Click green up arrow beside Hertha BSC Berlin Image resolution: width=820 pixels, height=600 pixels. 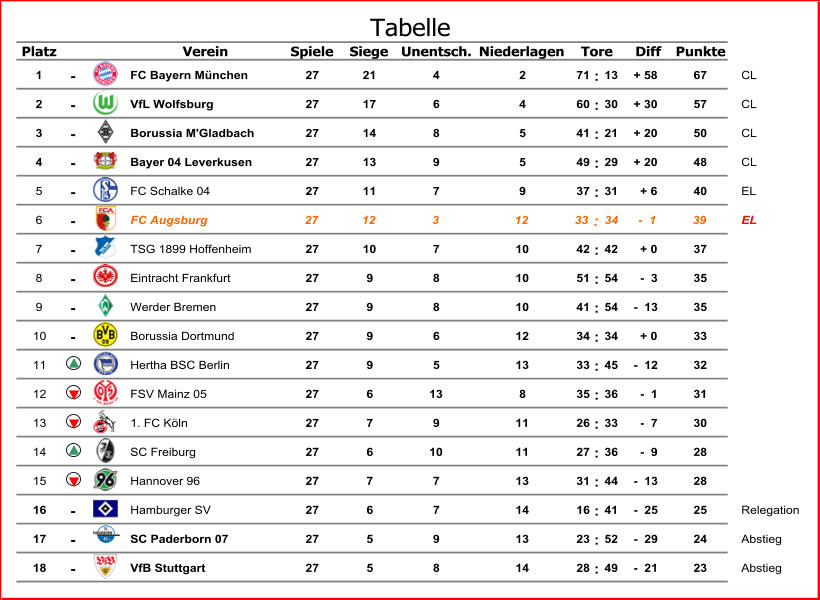(73, 363)
